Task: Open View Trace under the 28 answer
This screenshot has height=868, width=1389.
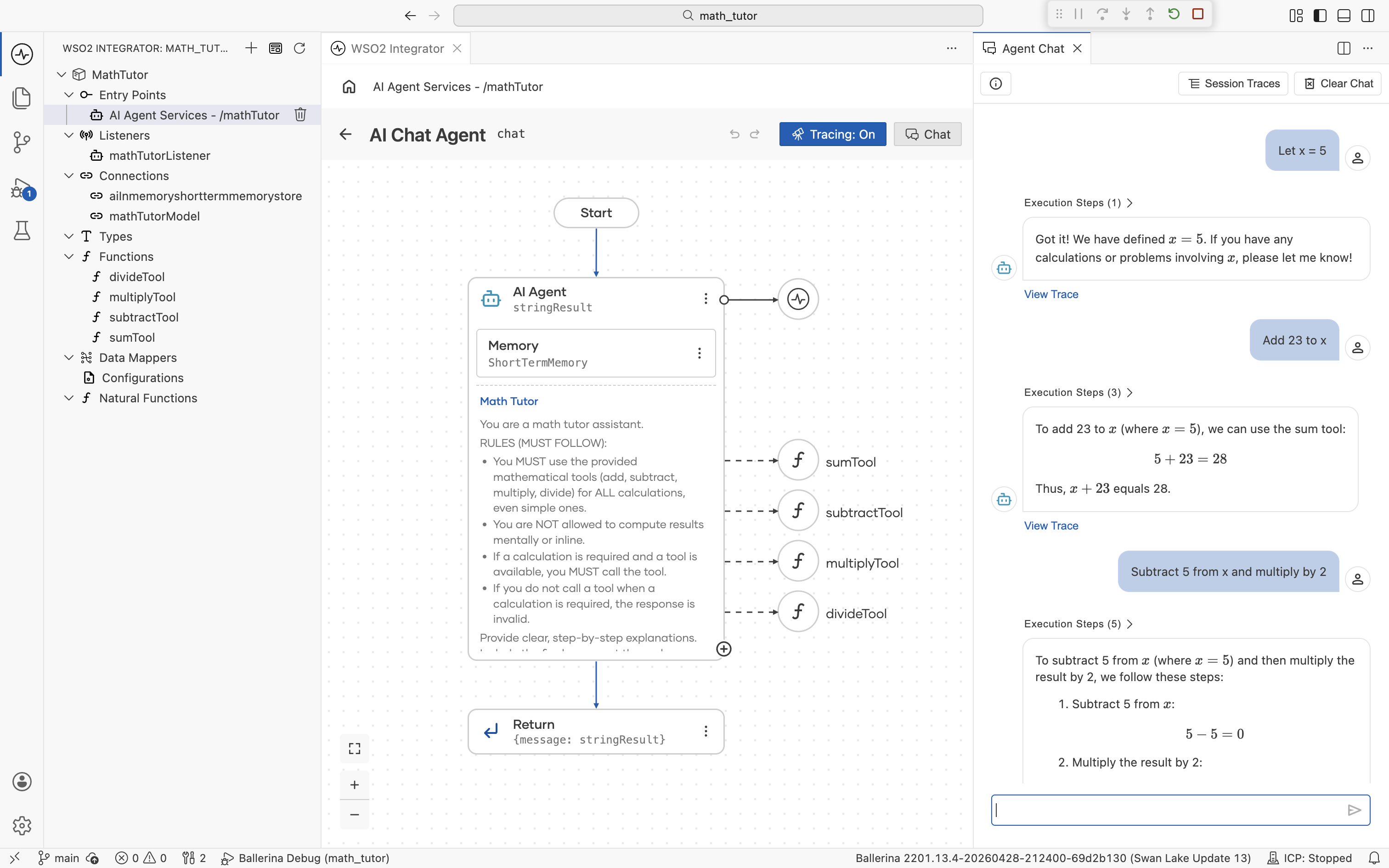Action: point(1051,526)
